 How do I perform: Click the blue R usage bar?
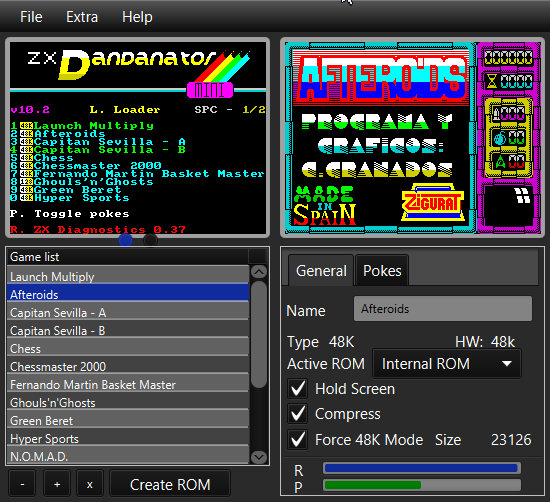point(422,468)
